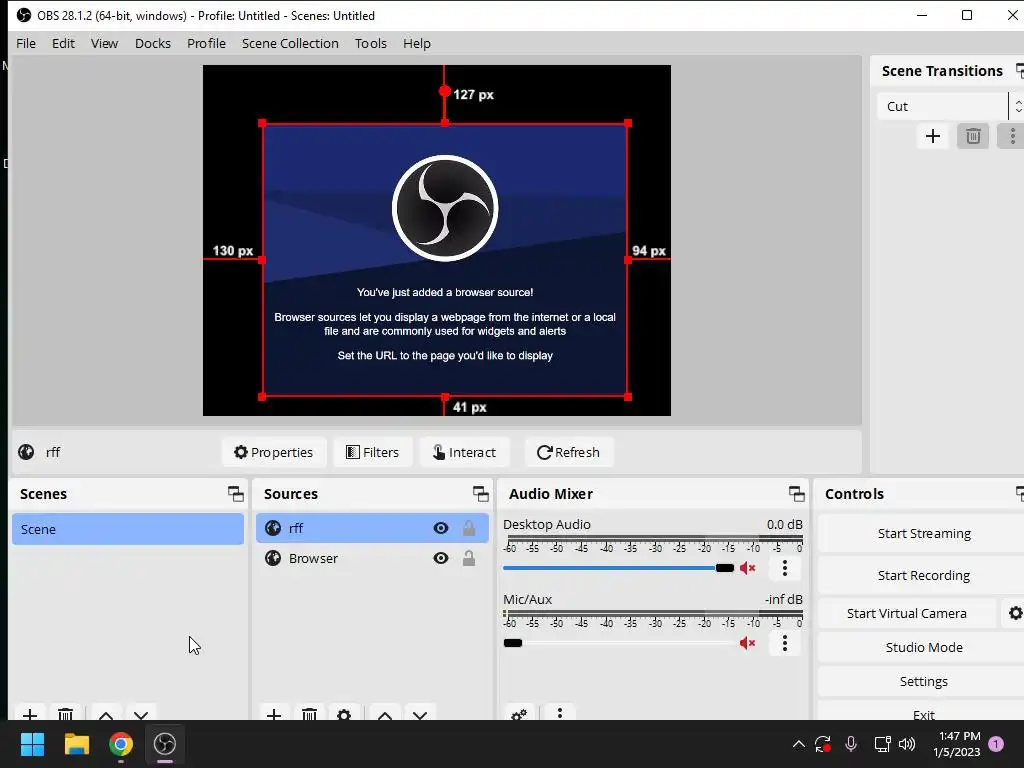The image size is (1024, 768).
Task: Select the Scene item in Scenes list
Action: tap(128, 529)
